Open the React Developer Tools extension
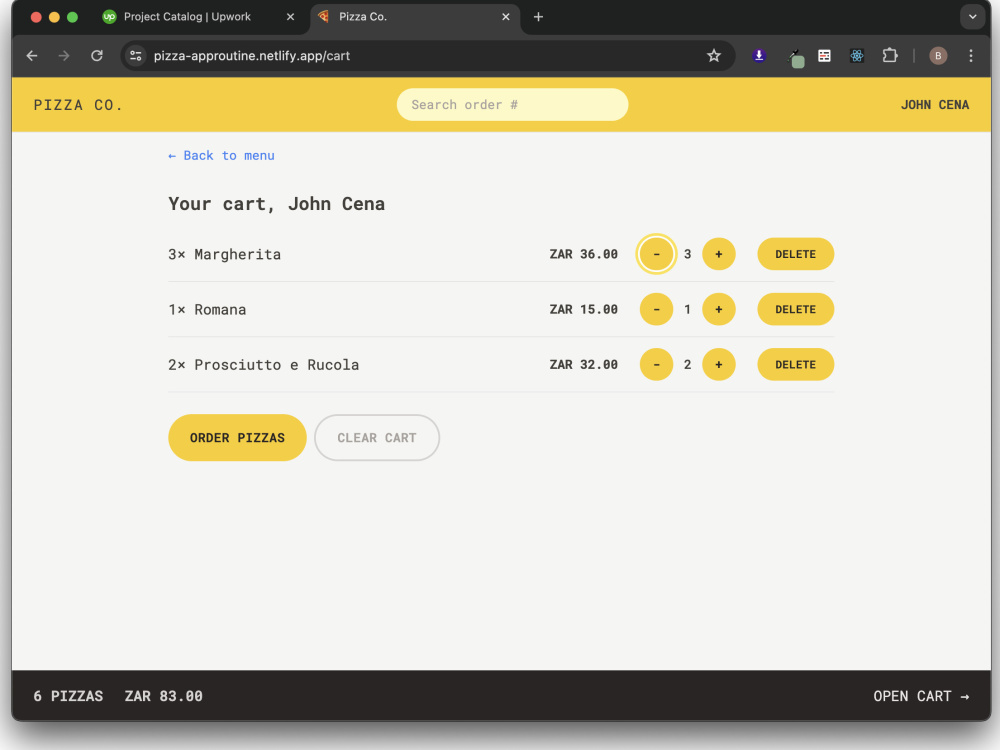Screen dimensions: 1000x750 857,56
